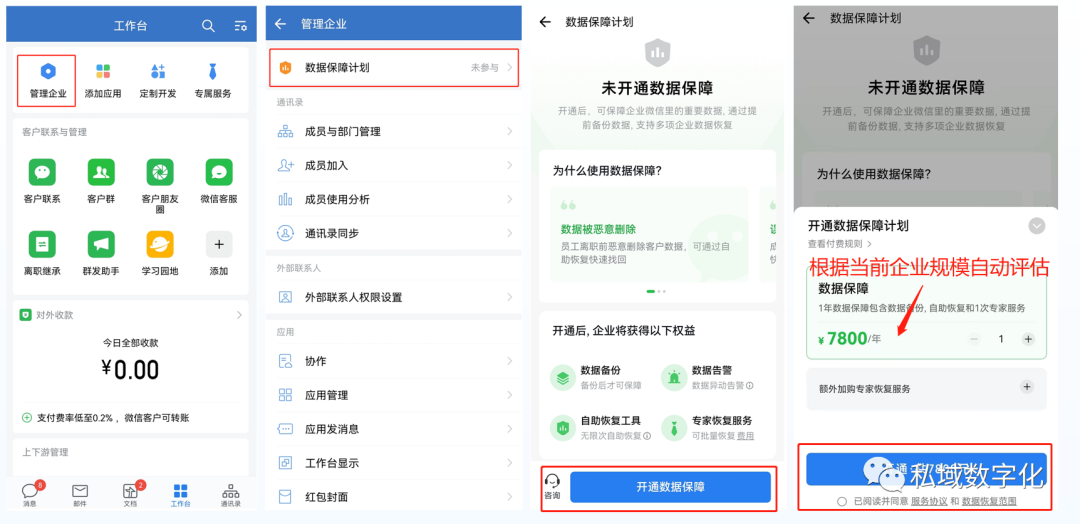Open the 数据保障计划 row

(x=394, y=68)
